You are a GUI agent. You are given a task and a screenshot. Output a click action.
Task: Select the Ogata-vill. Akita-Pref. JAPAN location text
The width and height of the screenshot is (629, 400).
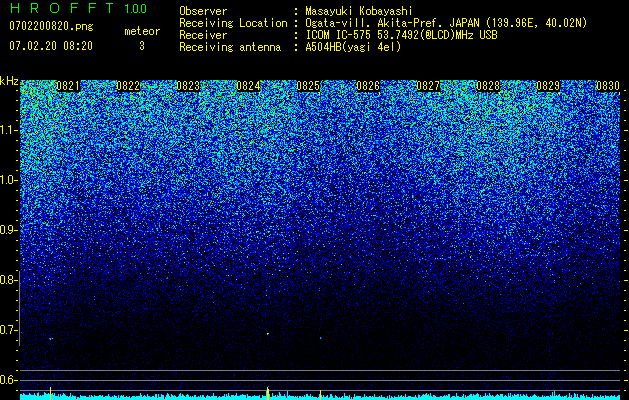446,23
